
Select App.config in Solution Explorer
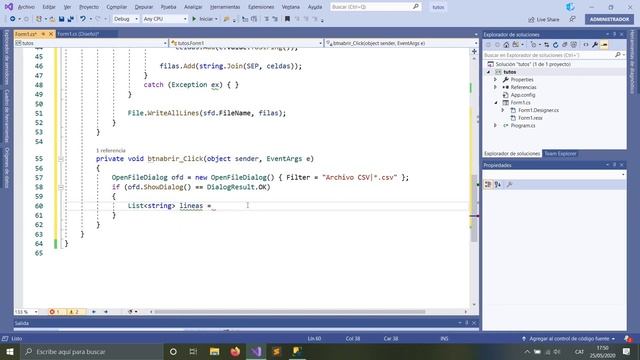coord(522,95)
